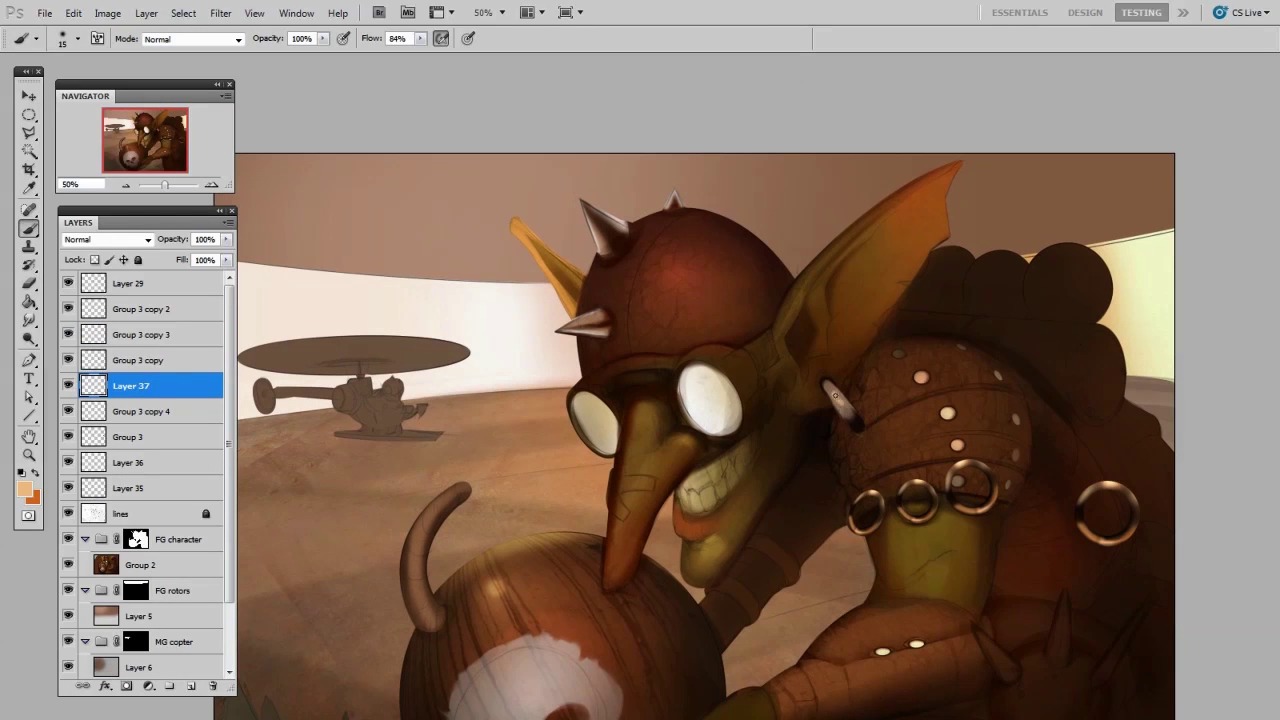
Task: Open the brush preset picker arrow
Action: pyautogui.click(x=77, y=38)
